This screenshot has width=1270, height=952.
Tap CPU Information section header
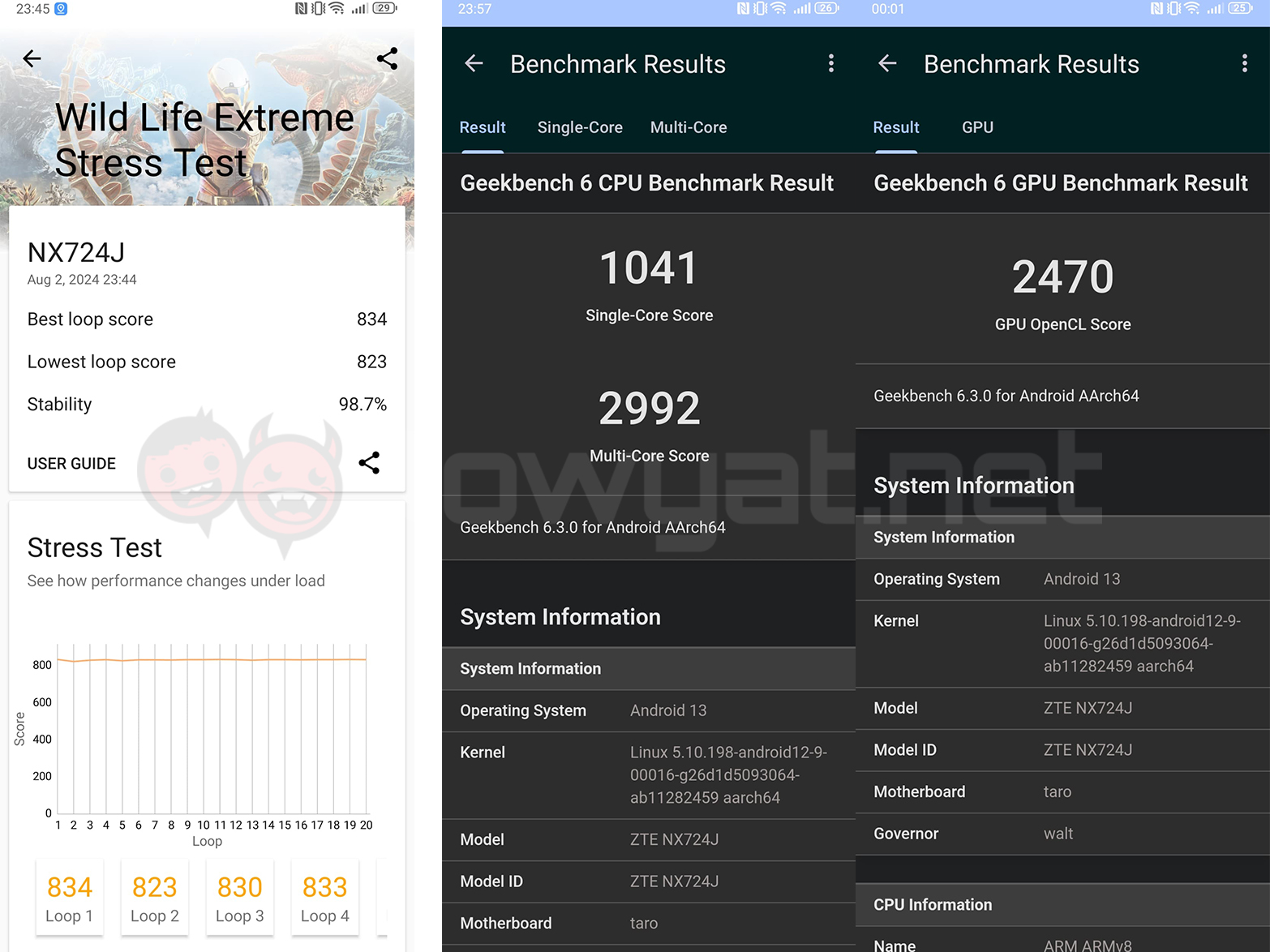(x=1062, y=905)
